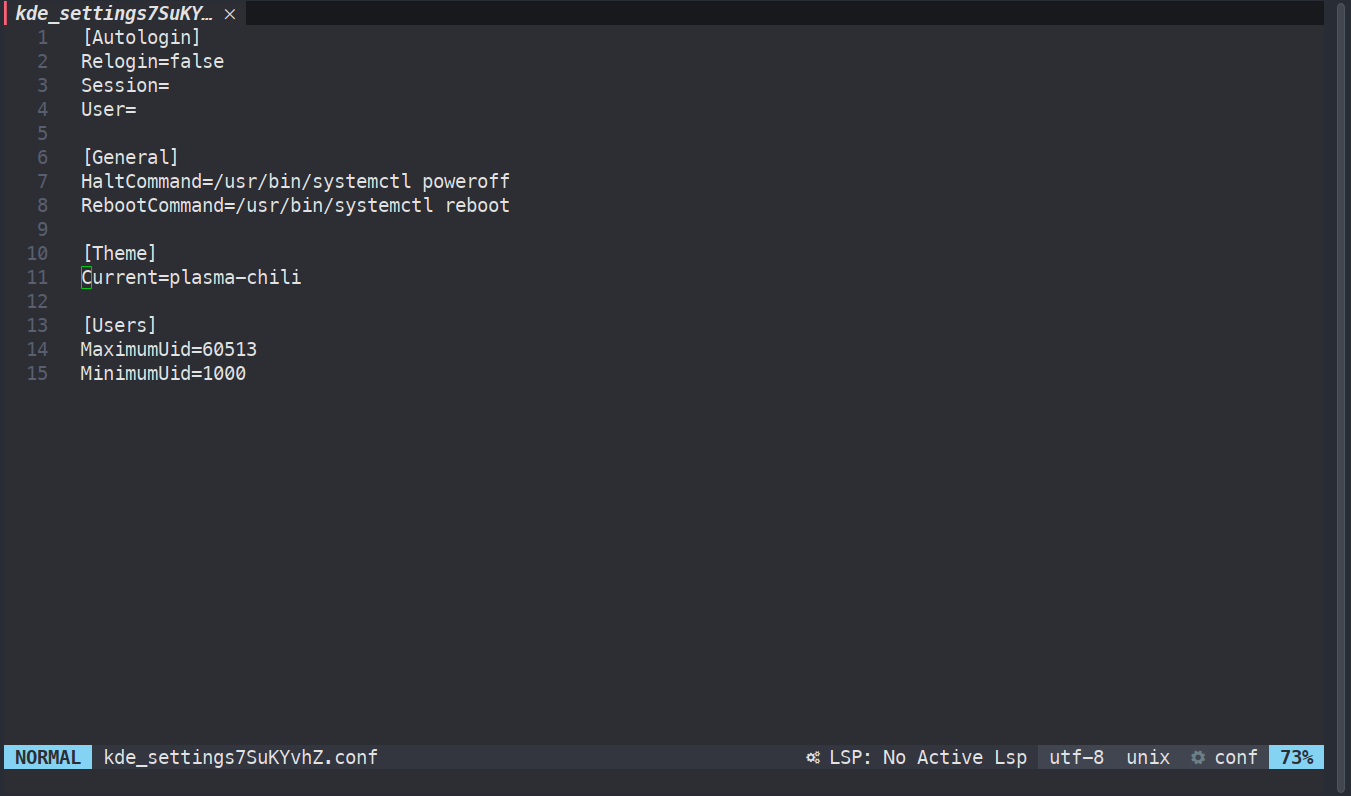Viewport: 1351px width, 796px height.
Task: Click on the MaximumUid=60513 line
Action: click(x=169, y=349)
